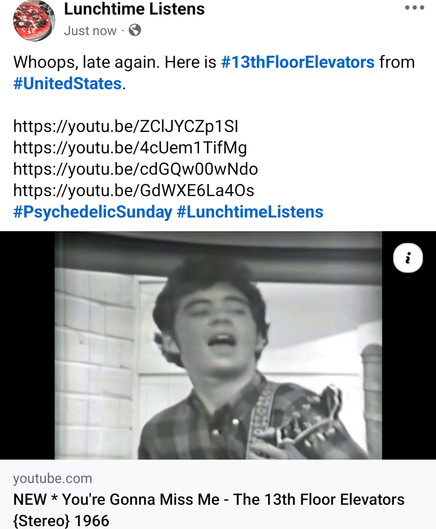Open the three-dot post options menu
The height and width of the screenshot is (529, 436).
(414, 7)
